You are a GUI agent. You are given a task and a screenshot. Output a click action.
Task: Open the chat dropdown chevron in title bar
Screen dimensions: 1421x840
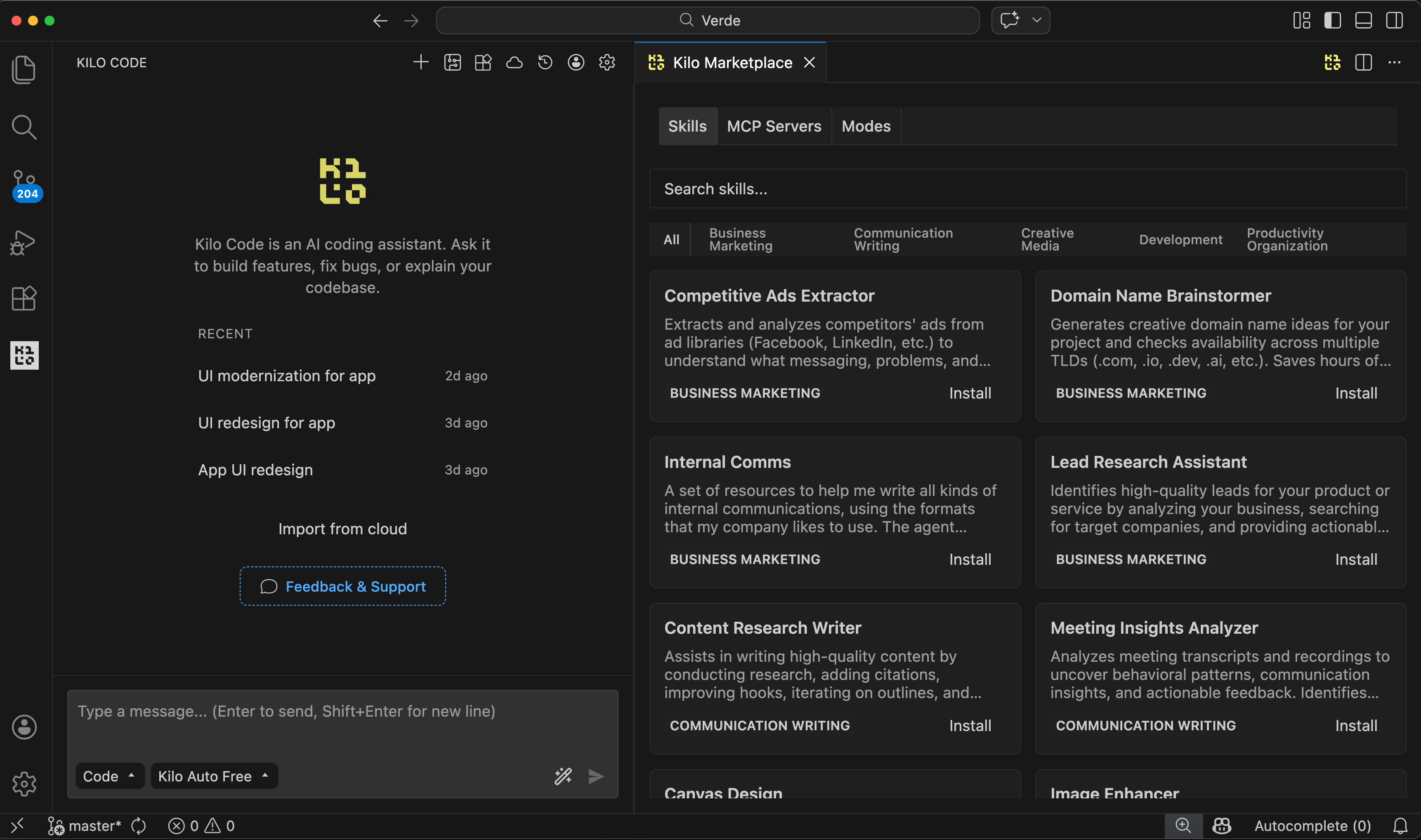[x=1037, y=20]
